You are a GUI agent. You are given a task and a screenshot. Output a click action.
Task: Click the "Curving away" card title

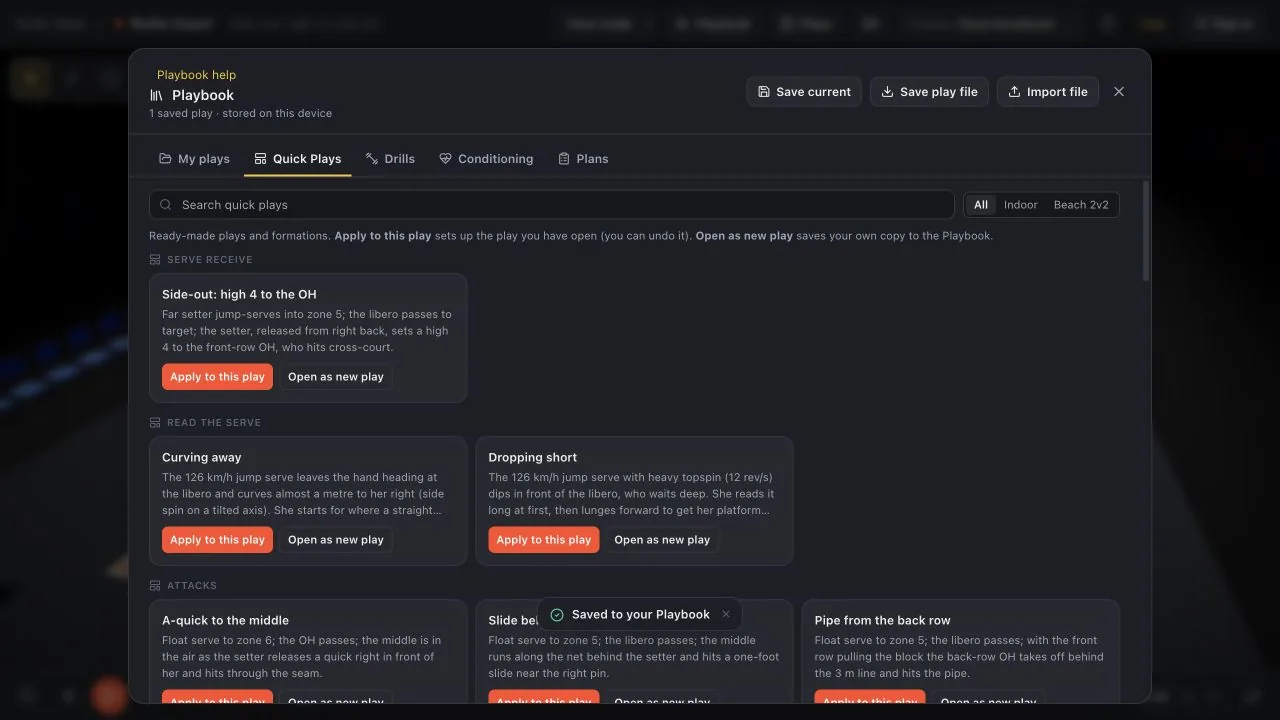[202, 458]
